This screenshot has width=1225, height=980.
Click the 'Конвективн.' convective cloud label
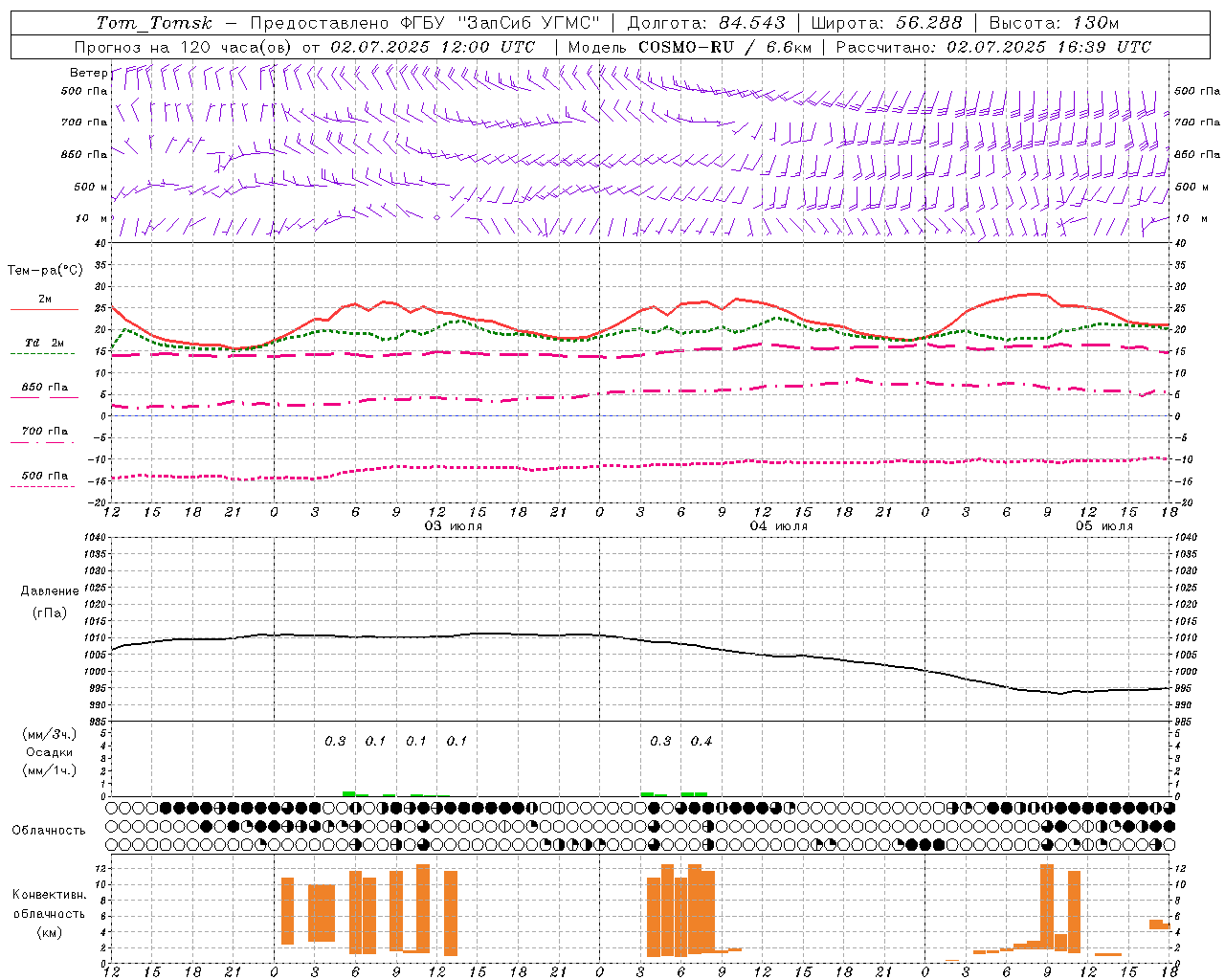[x=50, y=894]
